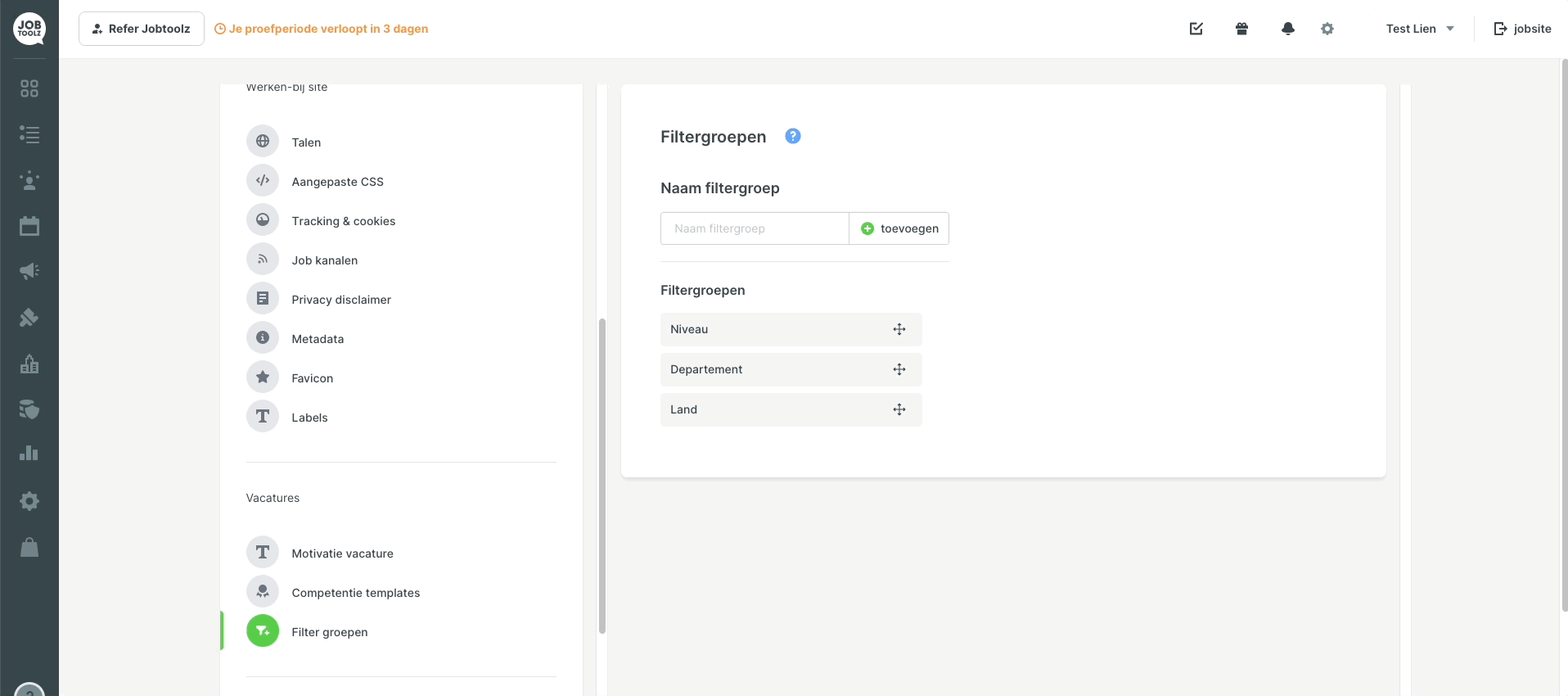Click the Refer Jobtoolz button
The image size is (1568, 696).
(142, 29)
